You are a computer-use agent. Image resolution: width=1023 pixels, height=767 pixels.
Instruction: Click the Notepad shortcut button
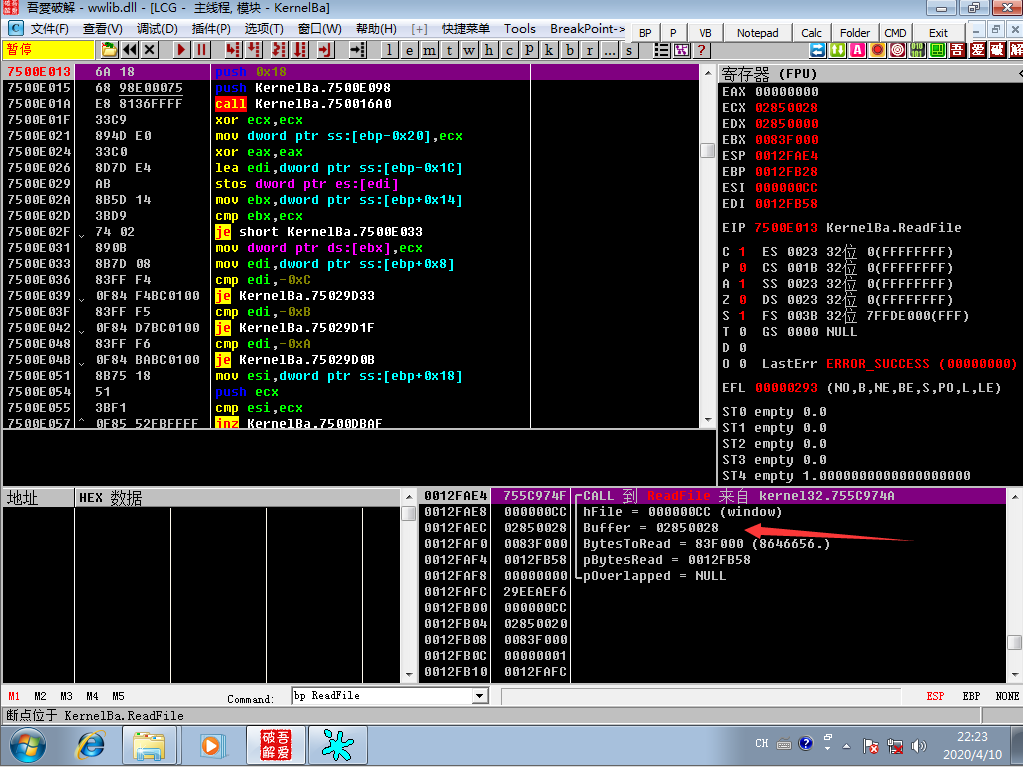[x=757, y=33]
